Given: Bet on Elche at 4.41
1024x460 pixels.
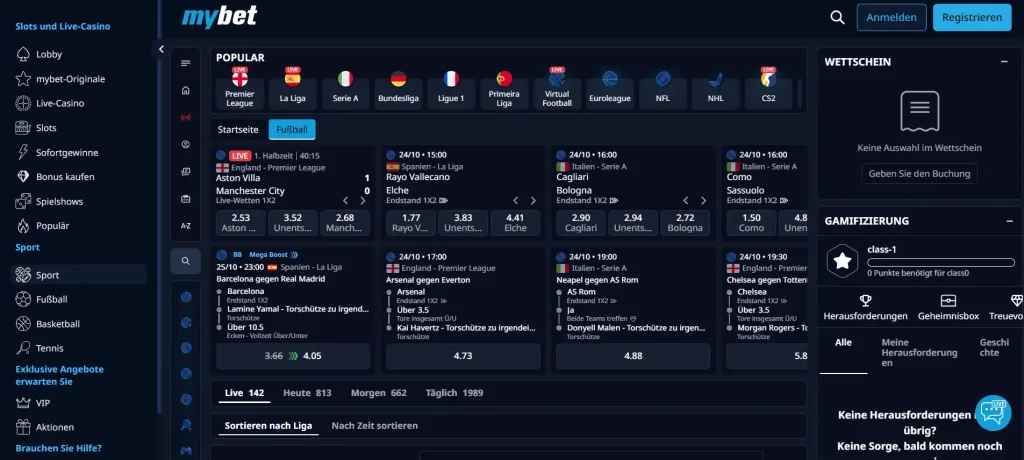Looking at the screenshot, I should (x=515, y=223).
